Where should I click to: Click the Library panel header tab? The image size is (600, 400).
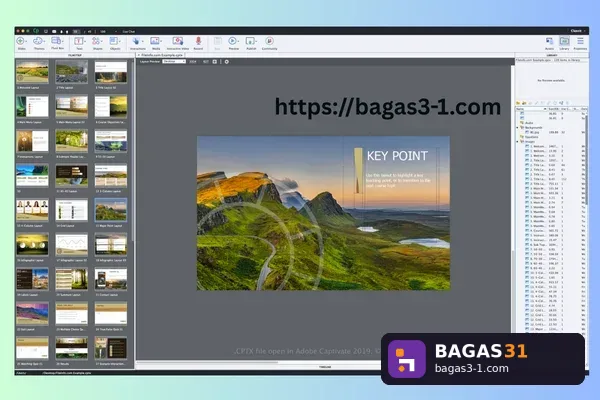point(551,56)
